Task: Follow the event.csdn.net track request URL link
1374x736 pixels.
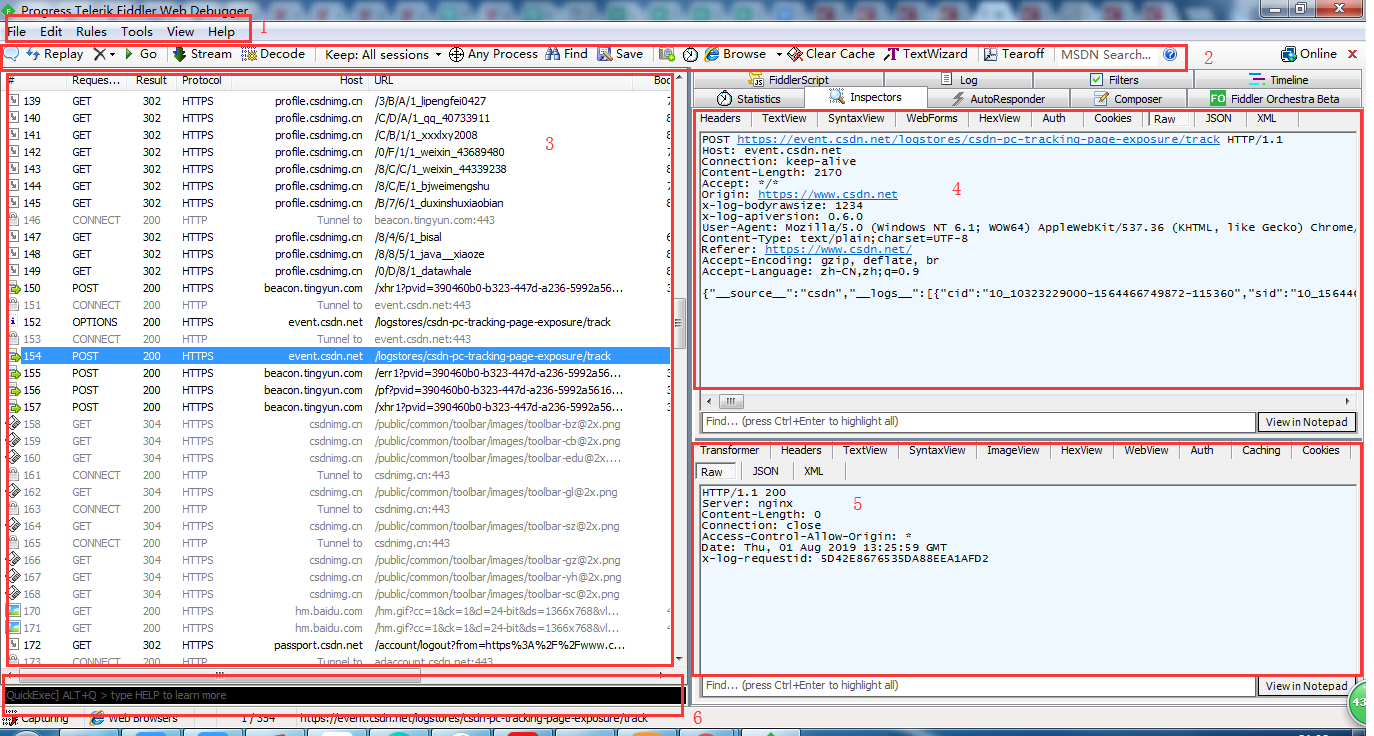Action: pos(978,140)
